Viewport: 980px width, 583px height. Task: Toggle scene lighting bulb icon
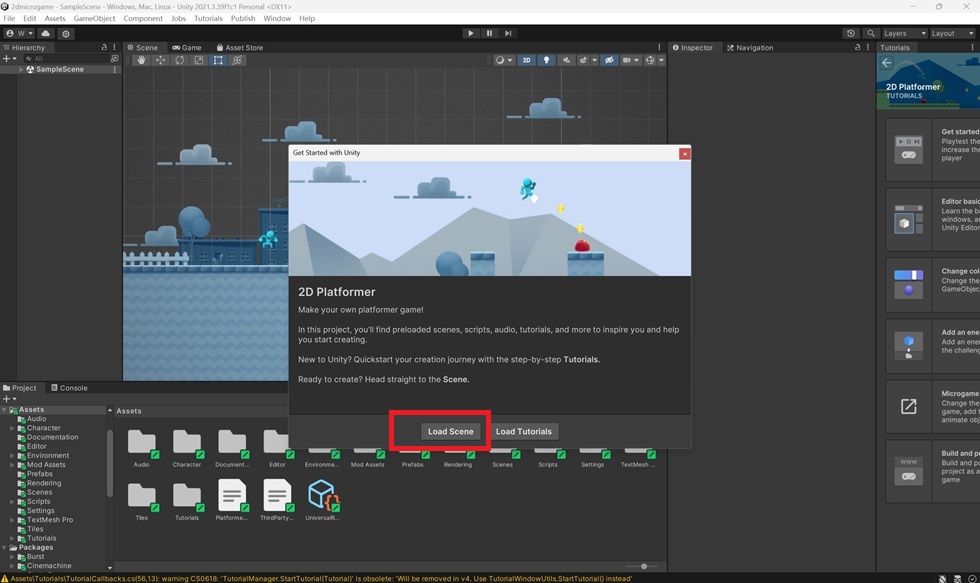point(546,60)
